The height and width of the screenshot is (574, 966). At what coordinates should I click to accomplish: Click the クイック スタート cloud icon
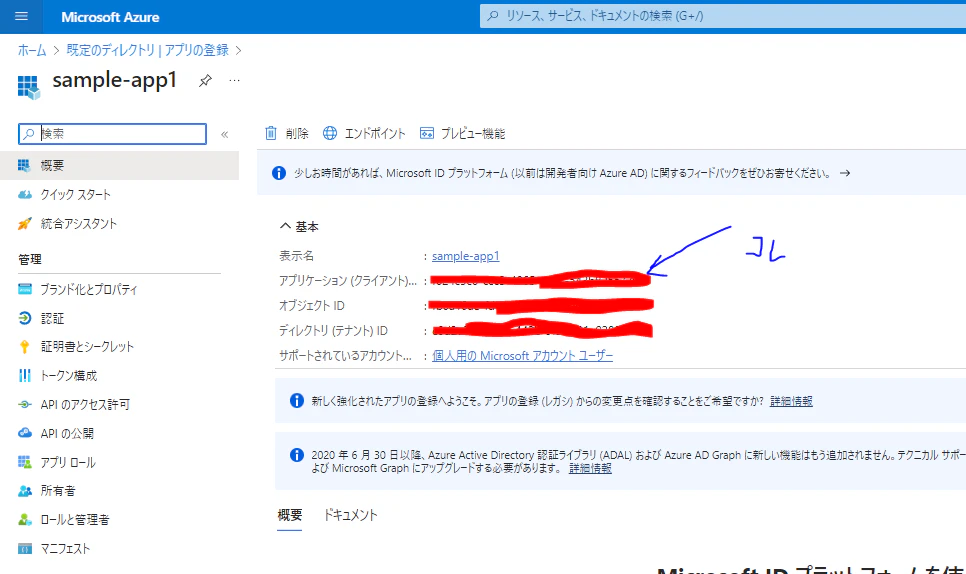click(25, 195)
